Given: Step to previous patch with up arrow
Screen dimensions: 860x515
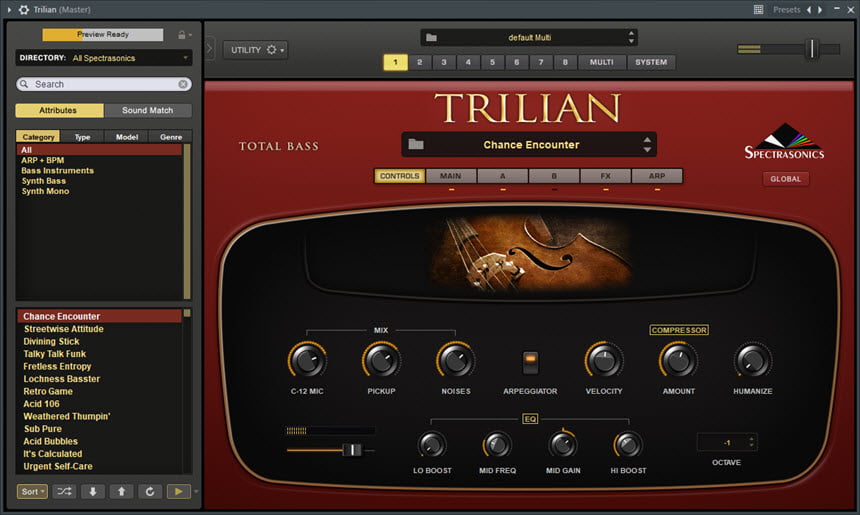Looking at the screenshot, I should [121, 491].
